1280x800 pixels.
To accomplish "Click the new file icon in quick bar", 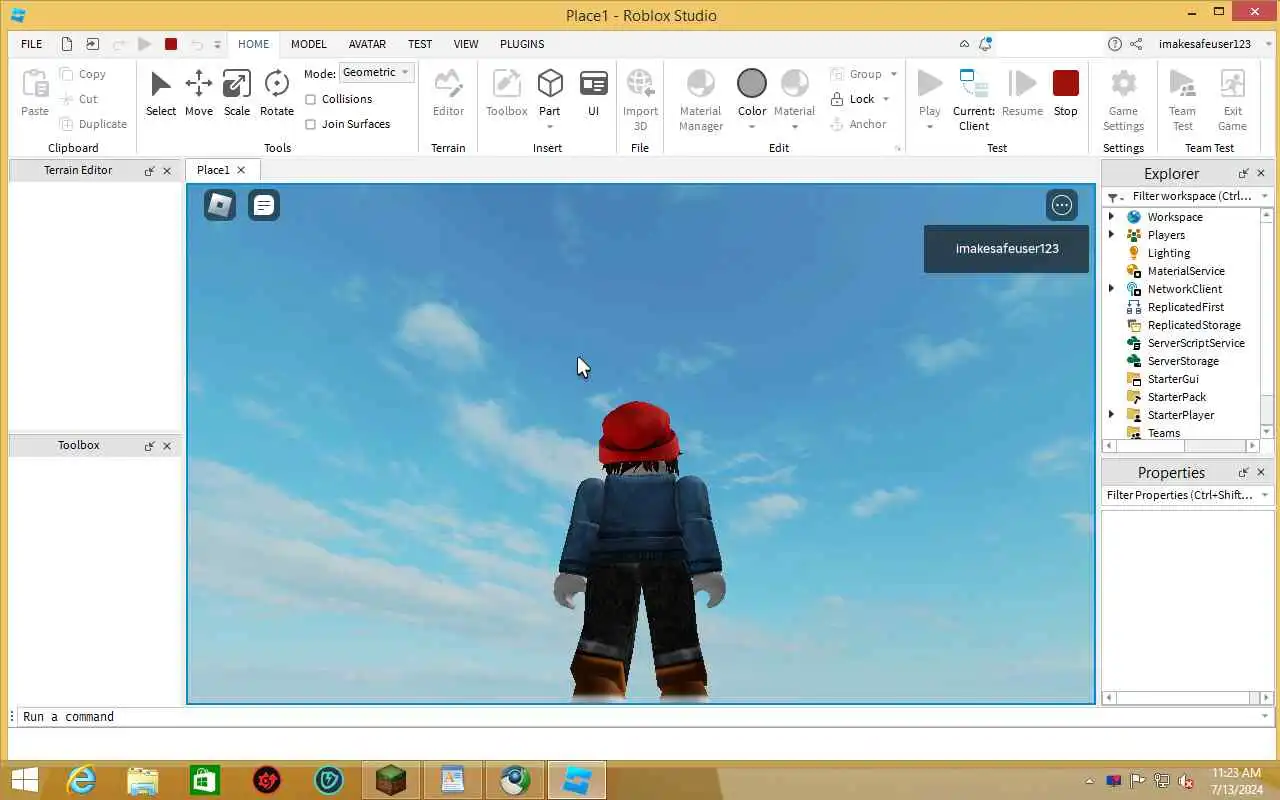I will pos(67,44).
